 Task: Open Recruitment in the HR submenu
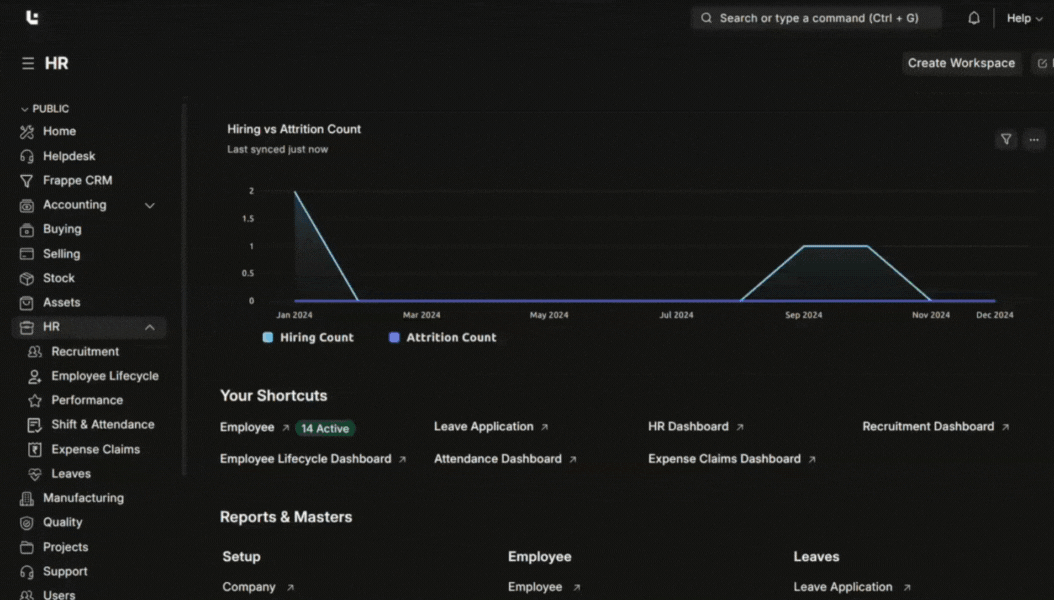coord(85,352)
